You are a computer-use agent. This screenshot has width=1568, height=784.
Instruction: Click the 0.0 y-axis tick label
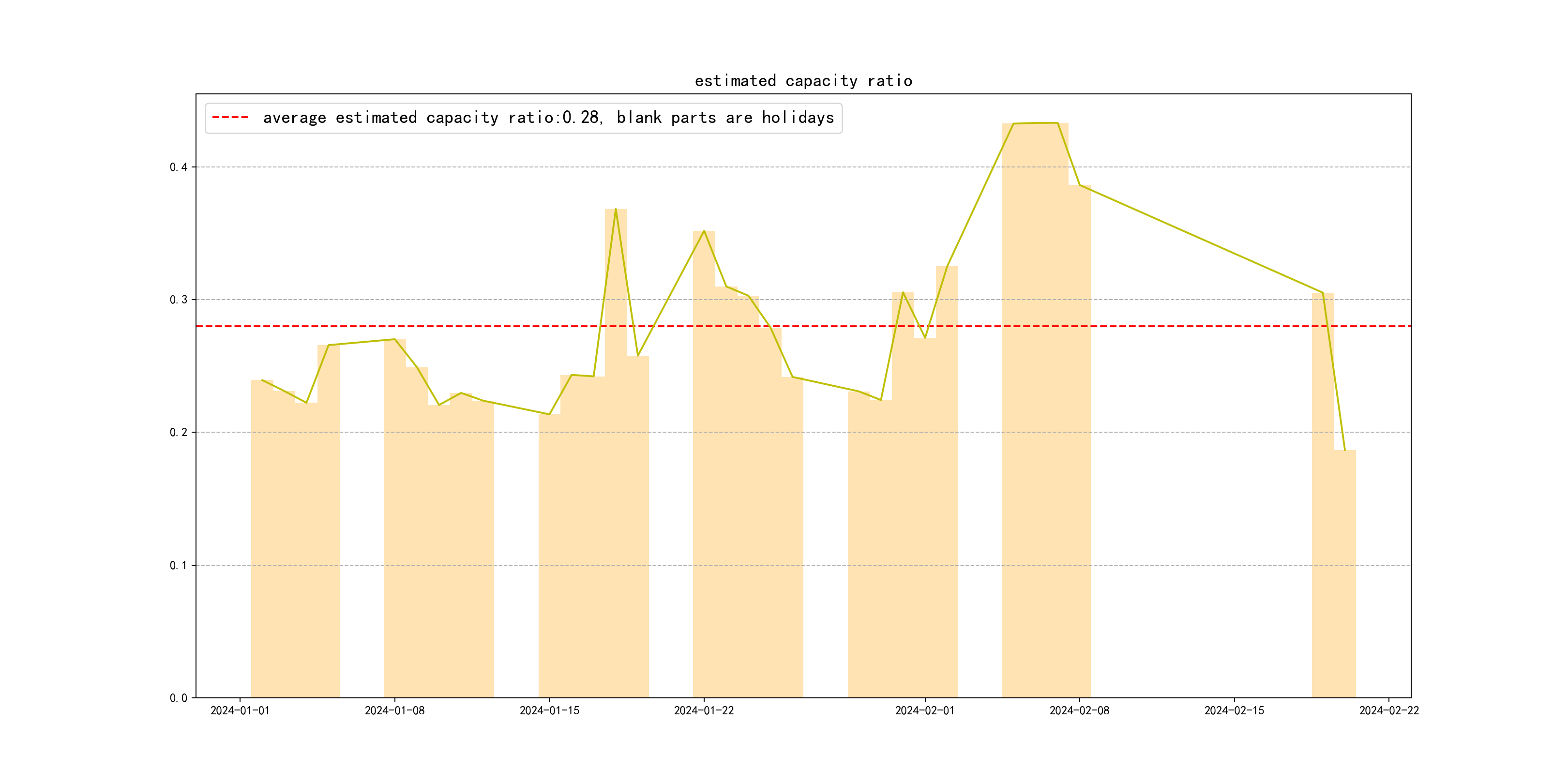click(x=179, y=697)
